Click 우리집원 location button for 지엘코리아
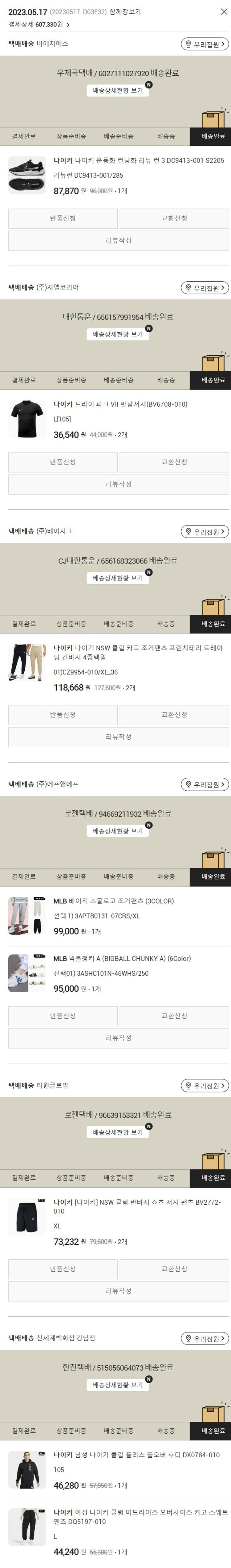The width and height of the screenshot is (231, 1568). coord(205,288)
